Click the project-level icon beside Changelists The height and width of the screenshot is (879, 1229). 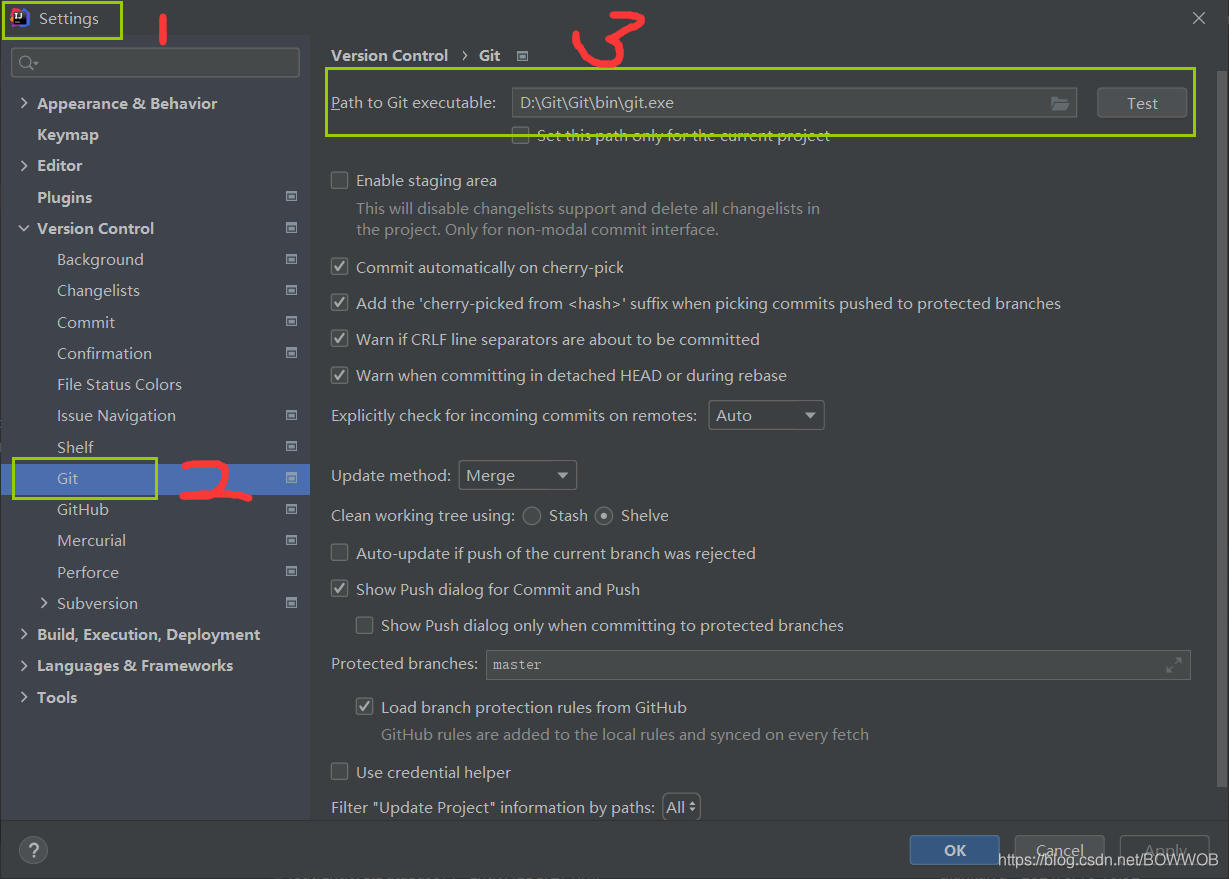pos(291,290)
